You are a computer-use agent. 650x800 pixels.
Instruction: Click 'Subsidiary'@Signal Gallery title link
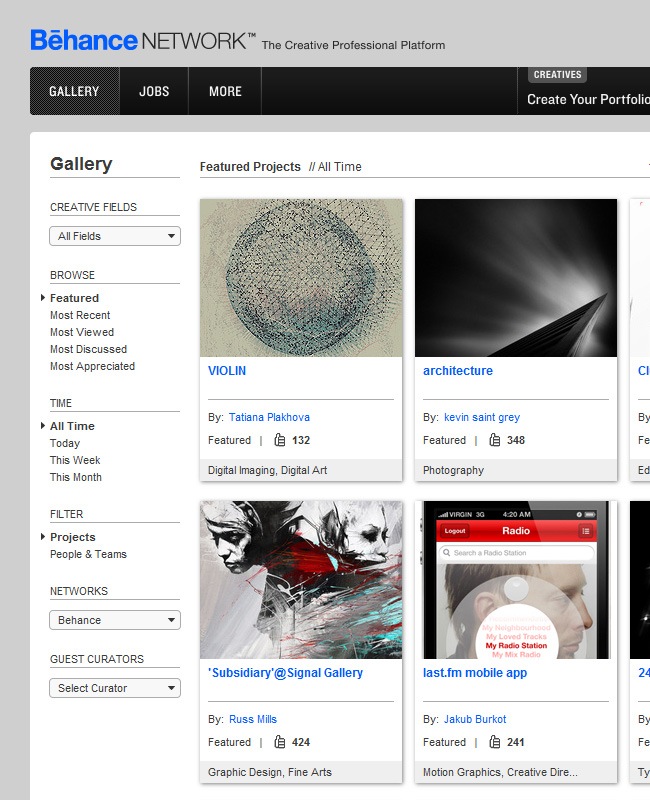pos(285,673)
